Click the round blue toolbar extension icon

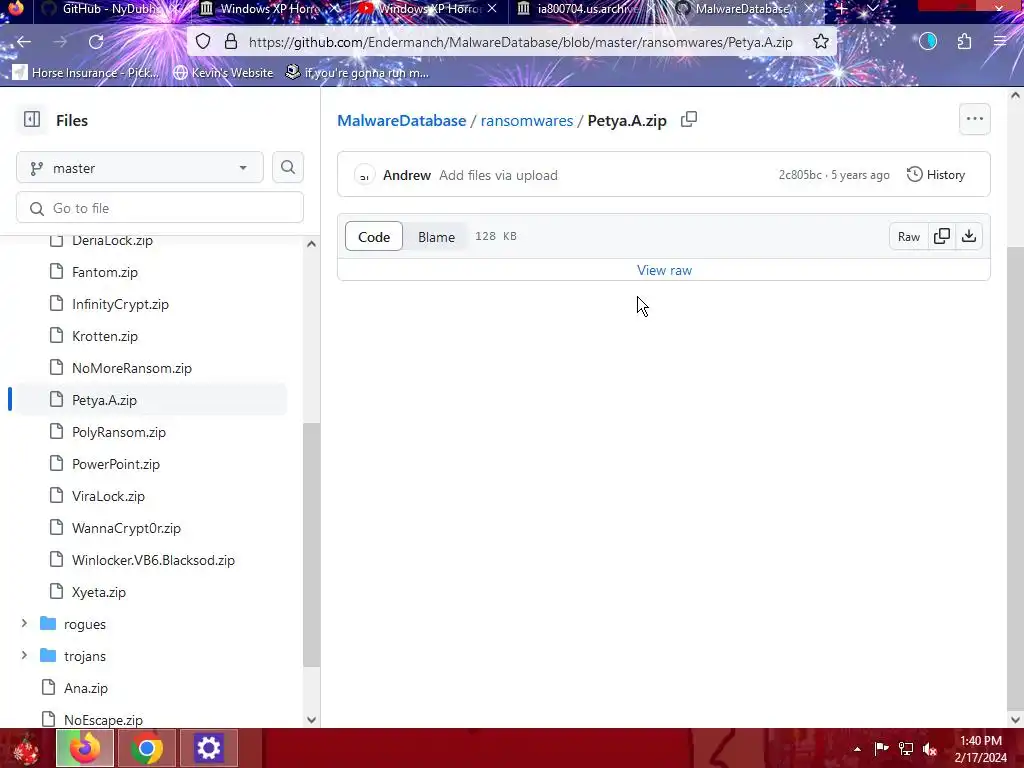pos(928,42)
